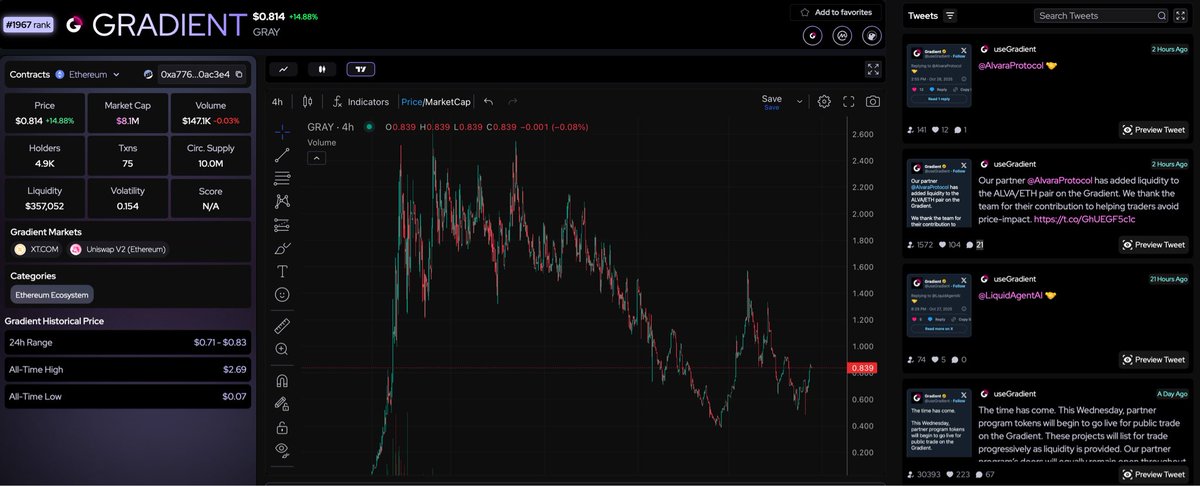Switch to the line chart view

point(284,69)
